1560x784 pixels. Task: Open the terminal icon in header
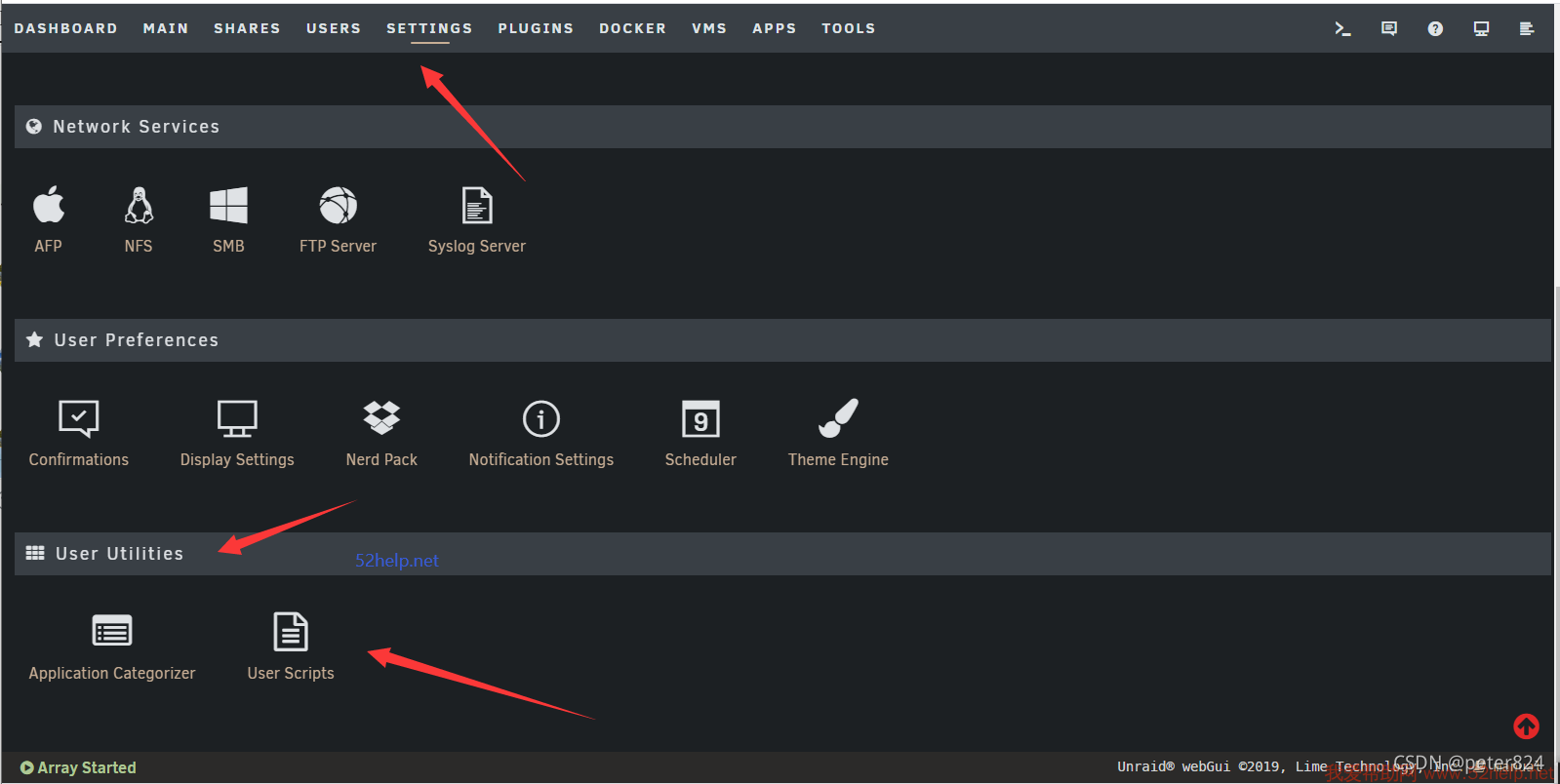click(x=1342, y=28)
